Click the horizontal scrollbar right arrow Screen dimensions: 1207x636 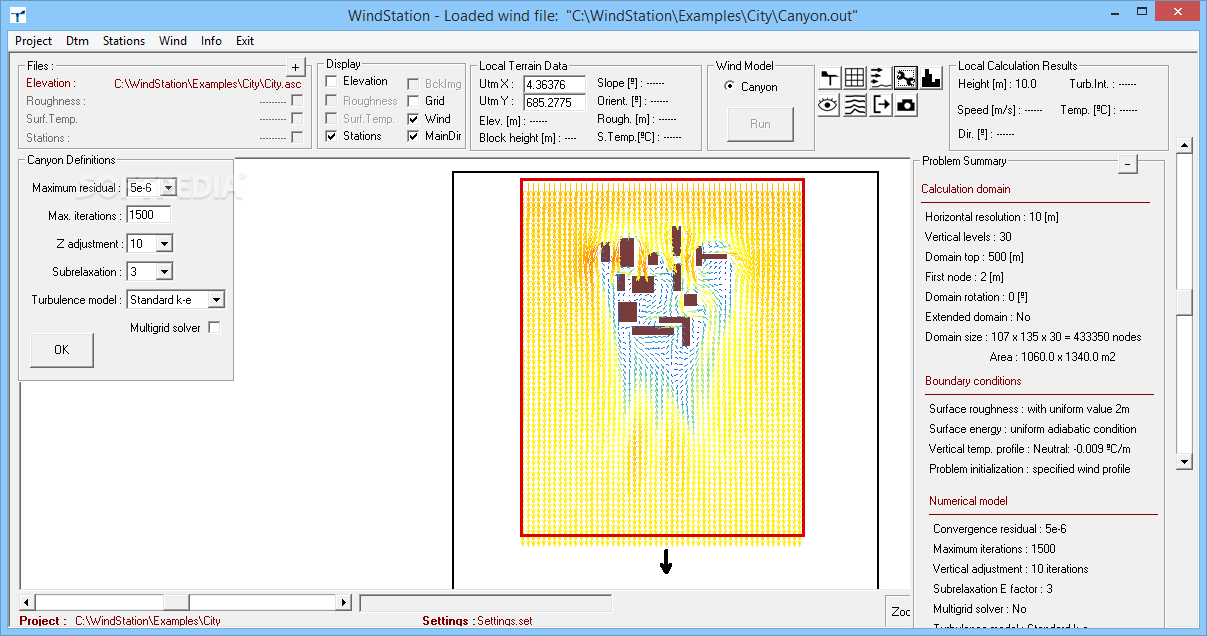[344, 602]
